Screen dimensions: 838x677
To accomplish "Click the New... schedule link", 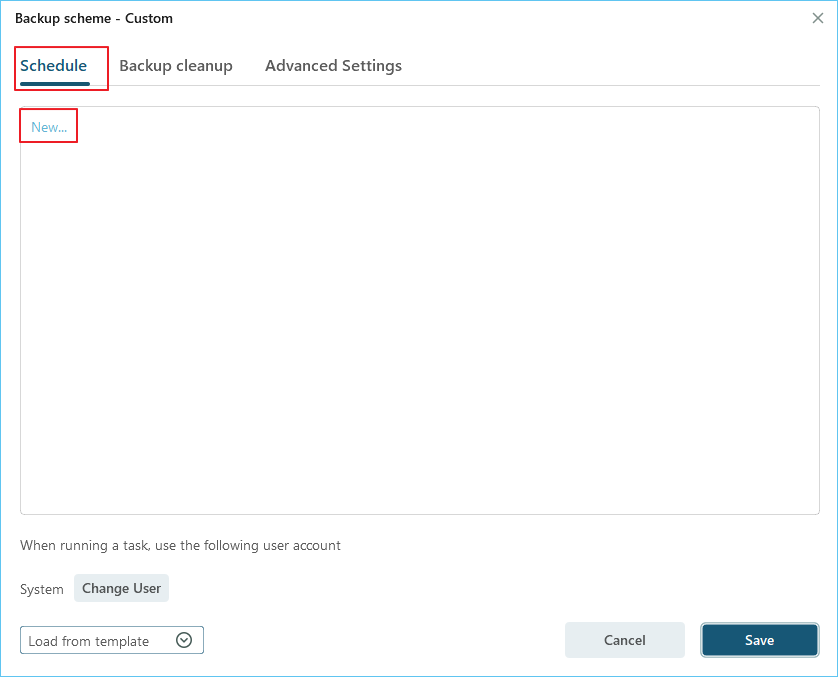I will (49, 127).
